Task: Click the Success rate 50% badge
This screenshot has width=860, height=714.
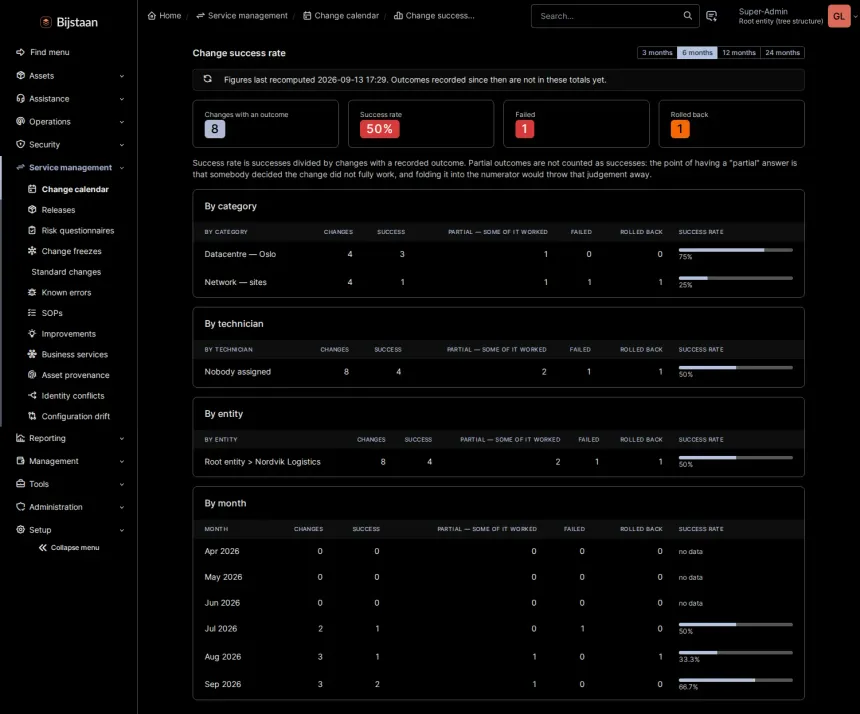Action: click(380, 129)
